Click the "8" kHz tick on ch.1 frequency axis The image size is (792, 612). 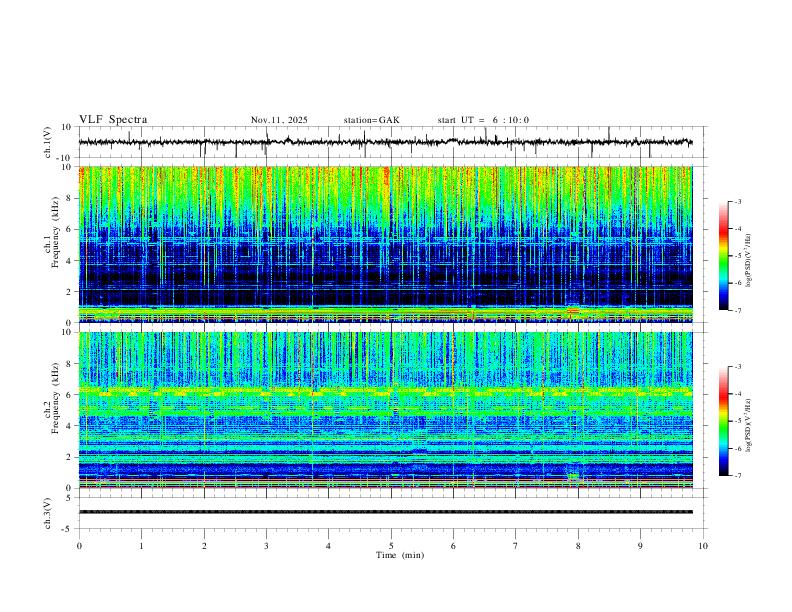point(70,198)
